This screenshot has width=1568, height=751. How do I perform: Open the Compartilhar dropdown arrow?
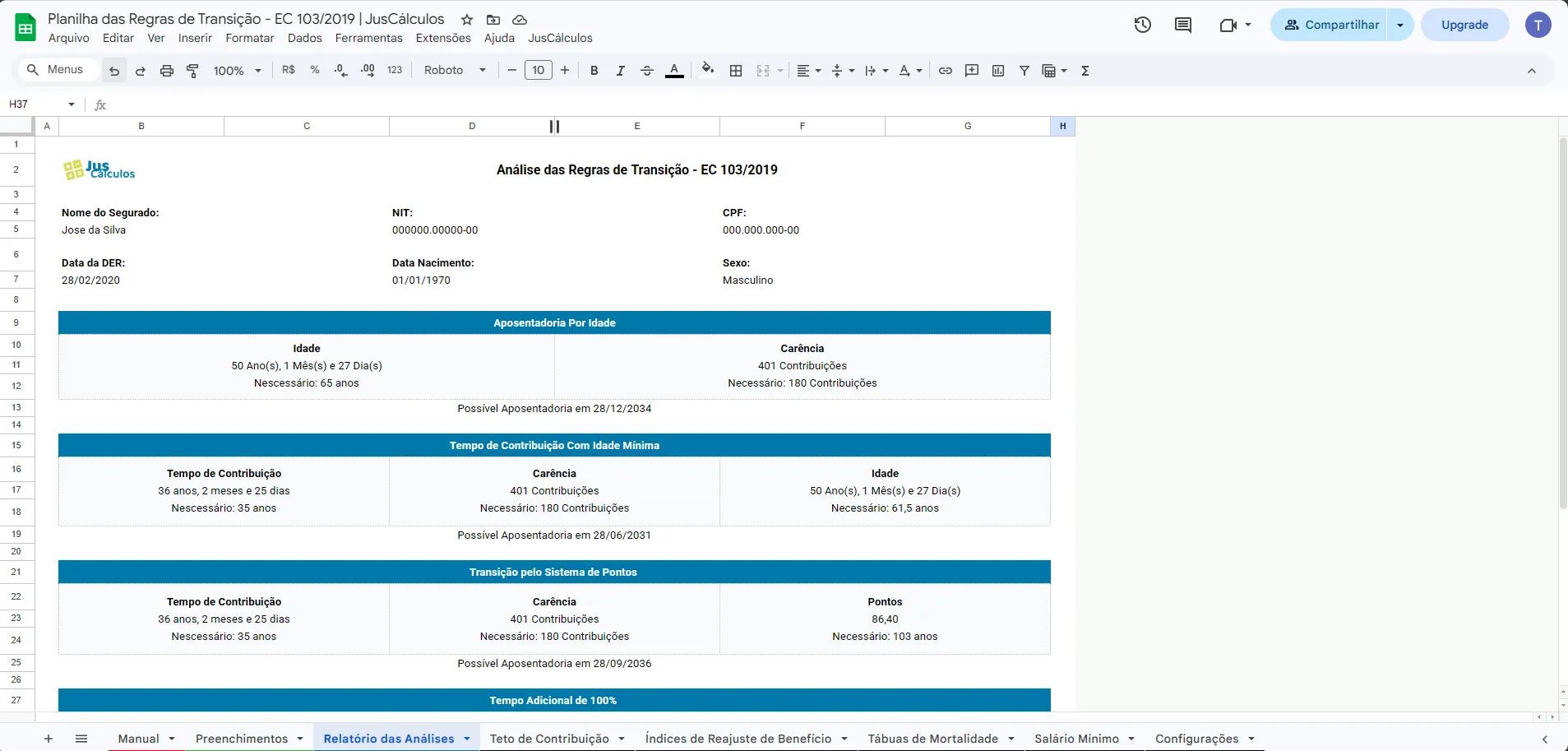1400,25
